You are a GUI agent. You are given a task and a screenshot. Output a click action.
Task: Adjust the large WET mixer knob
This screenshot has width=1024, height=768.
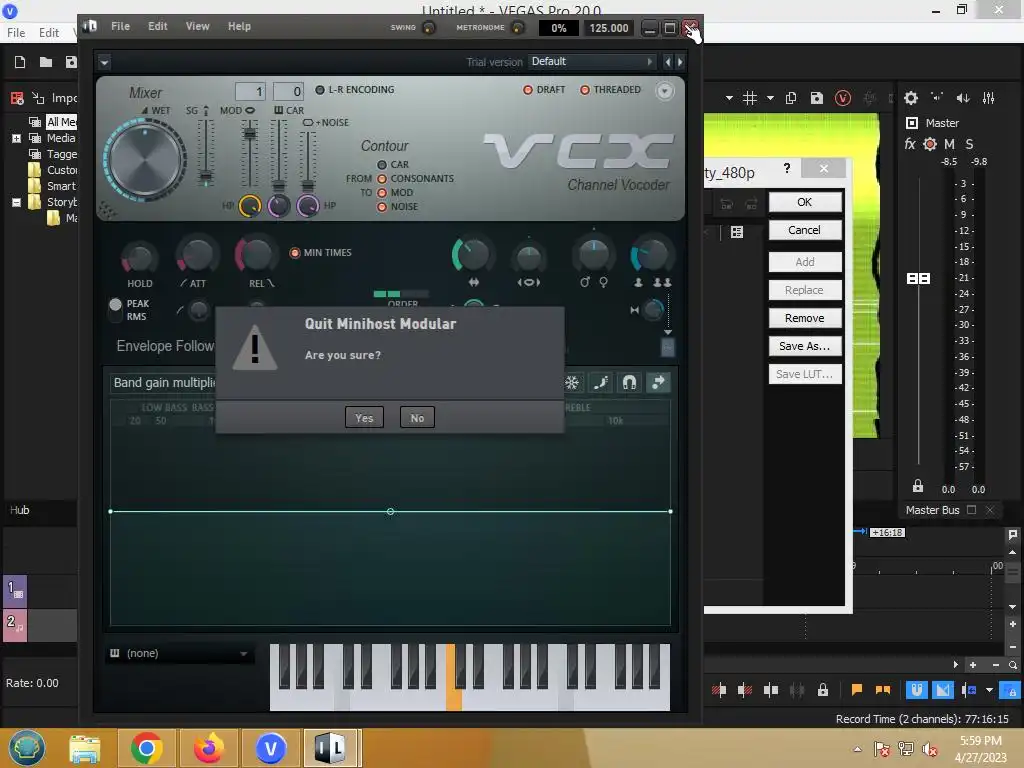[x=145, y=161]
